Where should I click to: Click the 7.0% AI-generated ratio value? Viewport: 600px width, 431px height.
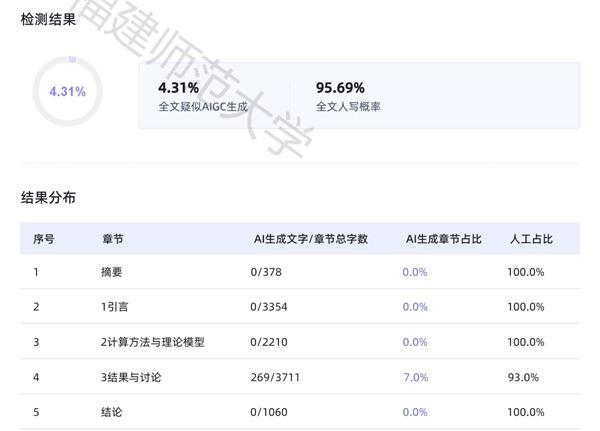click(415, 377)
